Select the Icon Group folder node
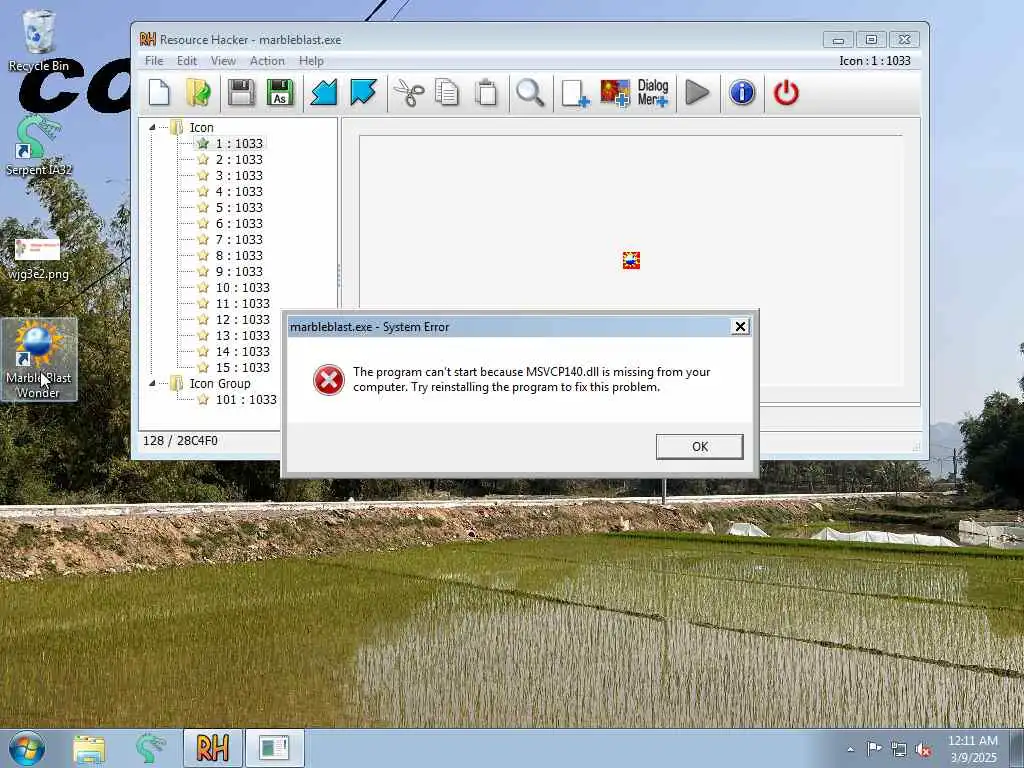 [x=220, y=383]
